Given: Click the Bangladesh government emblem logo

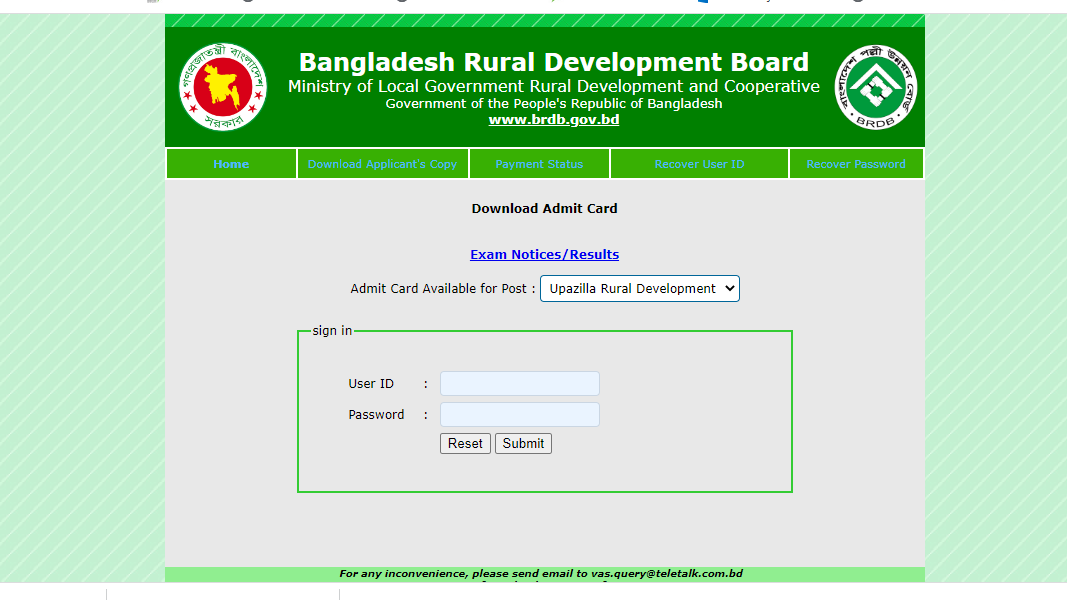Looking at the screenshot, I should (223, 87).
